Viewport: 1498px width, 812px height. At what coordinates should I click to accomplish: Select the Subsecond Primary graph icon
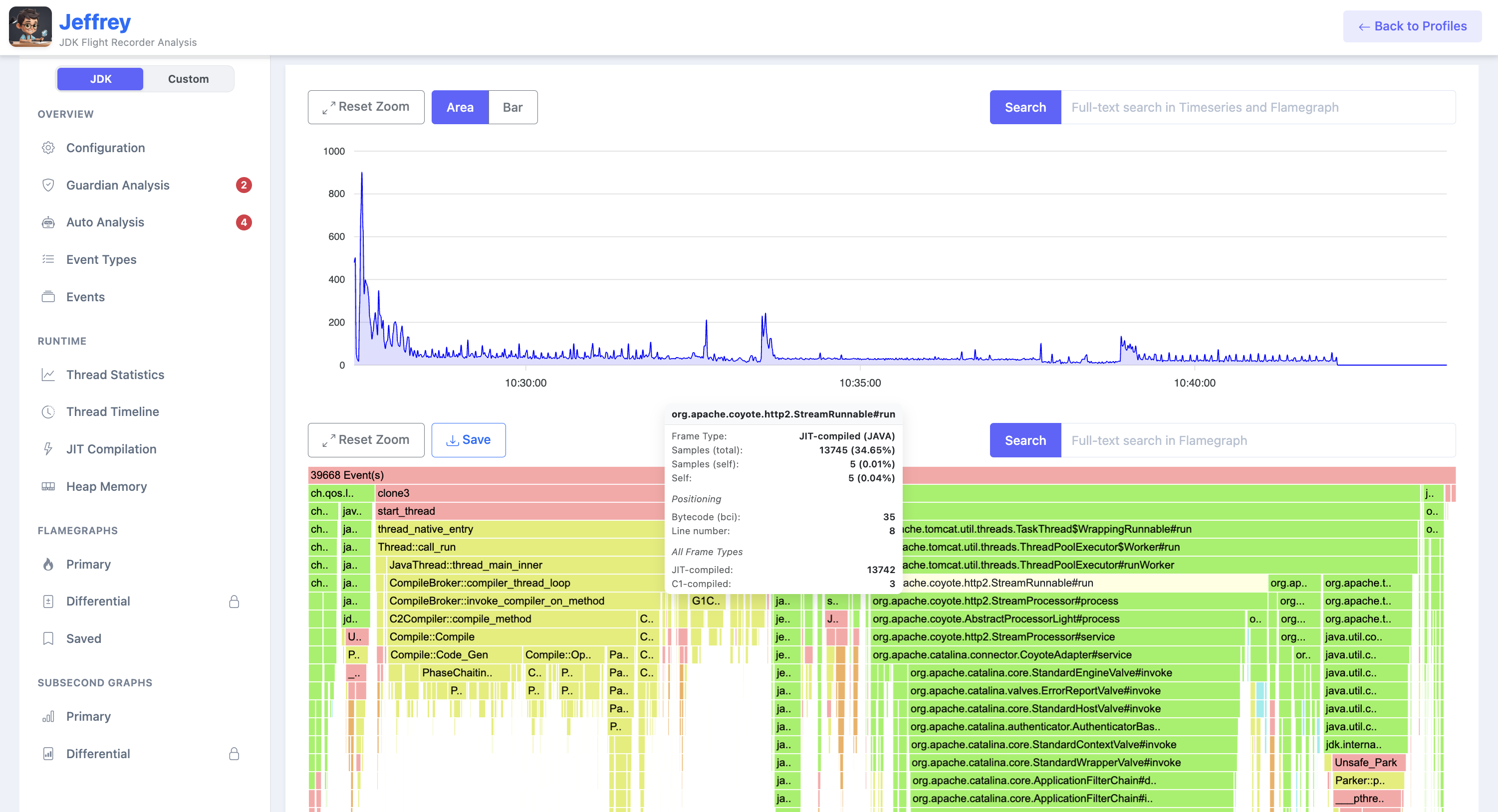49,716
